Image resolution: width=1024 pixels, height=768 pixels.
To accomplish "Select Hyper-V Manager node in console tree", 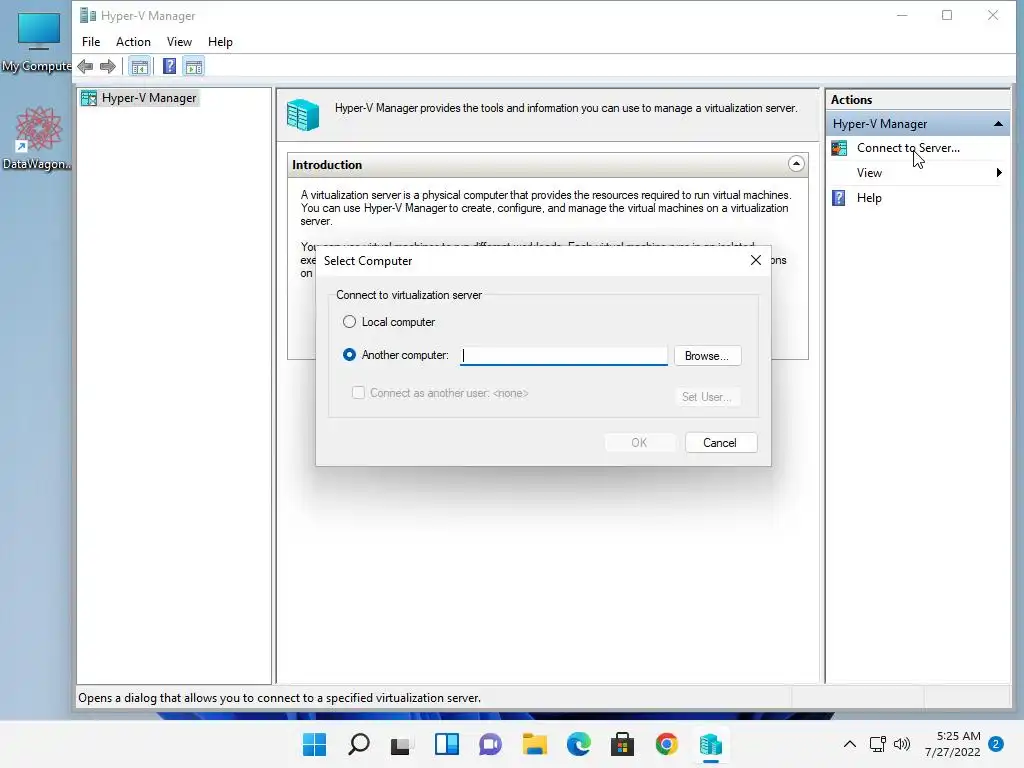I will (149, 98).
